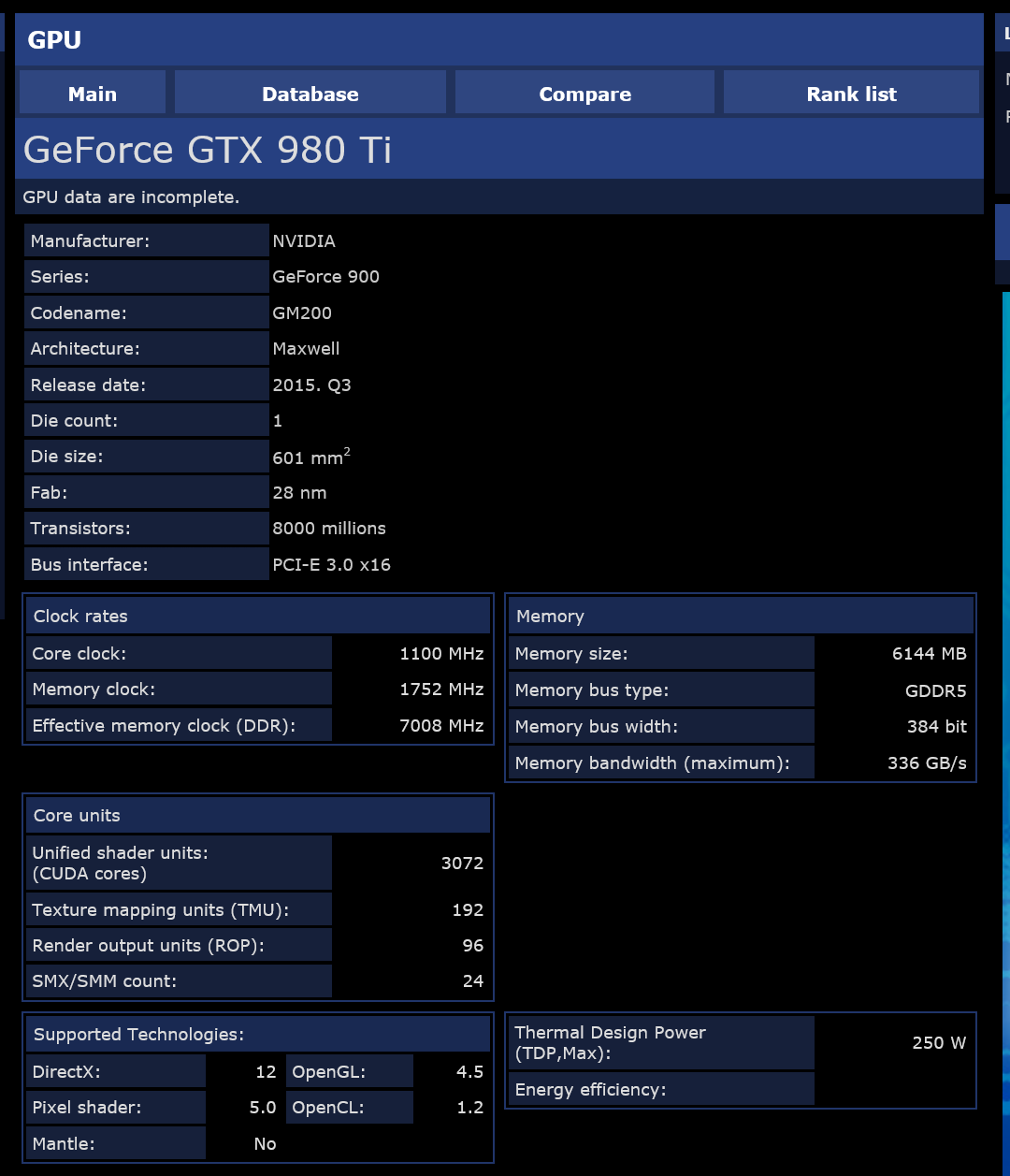Image resolution: width=1010 pixels, height=1176 pixels.
Task: Click the 601 mm² die size value
Action: click(311, 457)
